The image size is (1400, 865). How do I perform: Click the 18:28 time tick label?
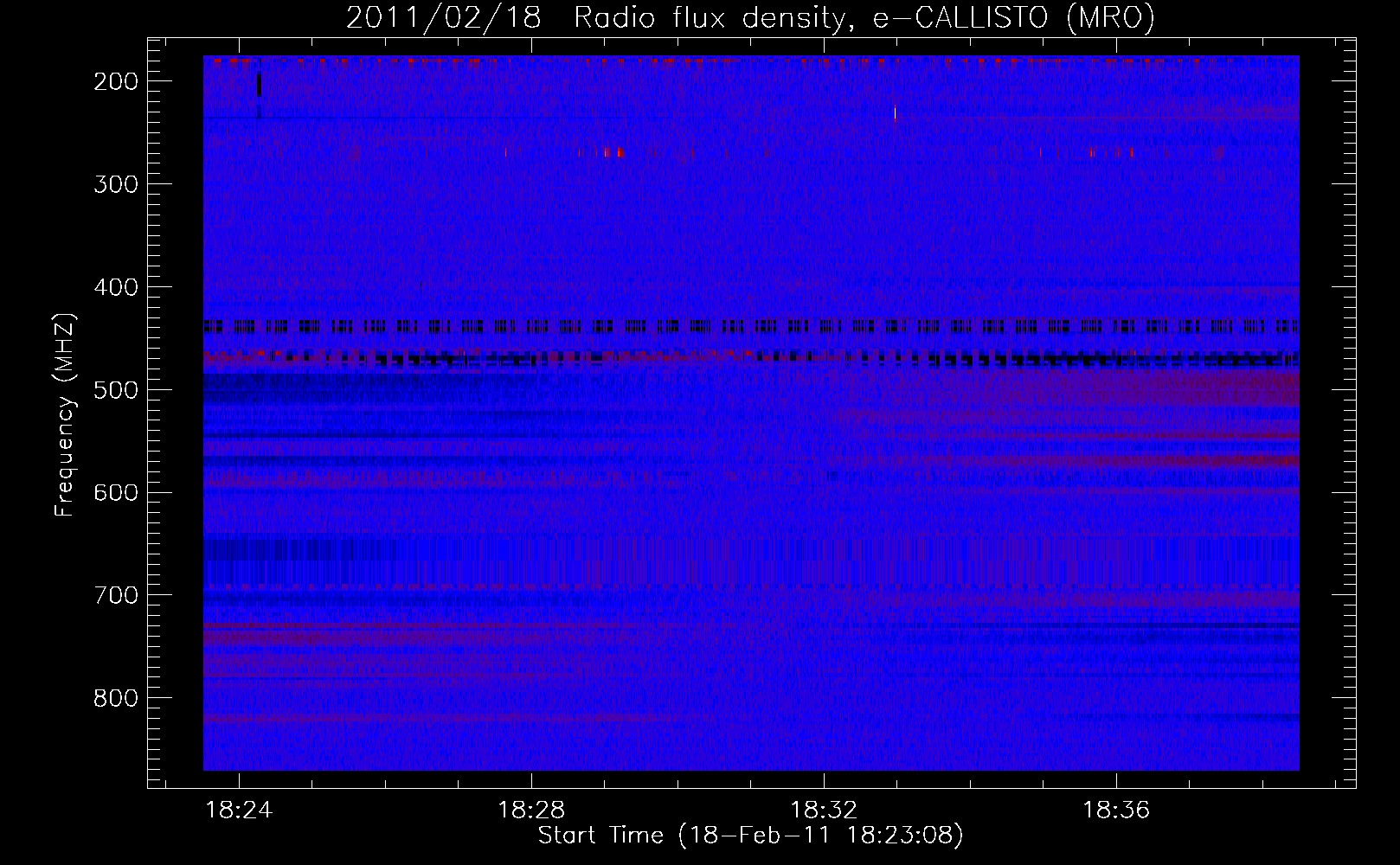pyautogui.click(x=531, y=811)
